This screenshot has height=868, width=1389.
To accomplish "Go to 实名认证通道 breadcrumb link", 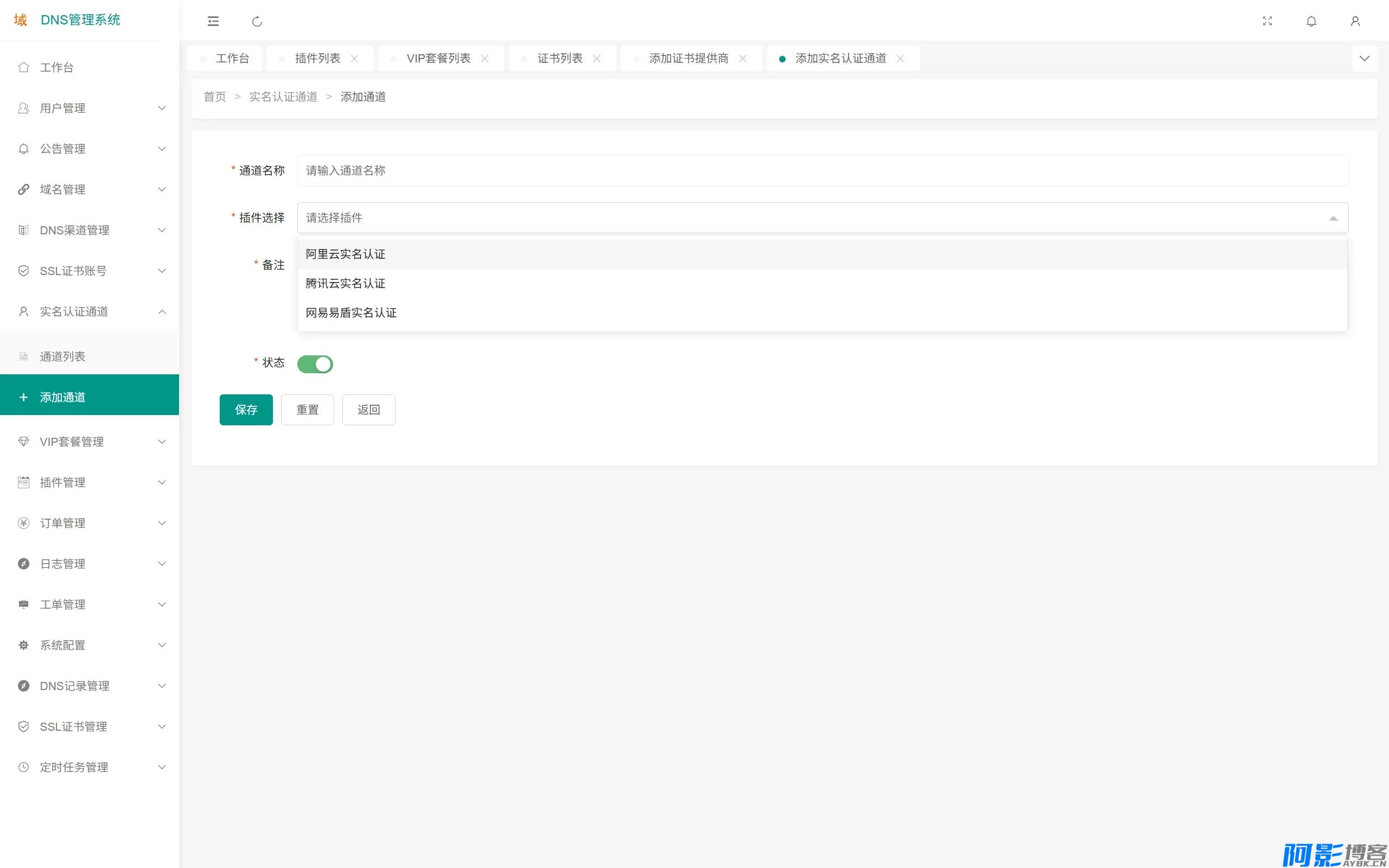I will [283, 97].
